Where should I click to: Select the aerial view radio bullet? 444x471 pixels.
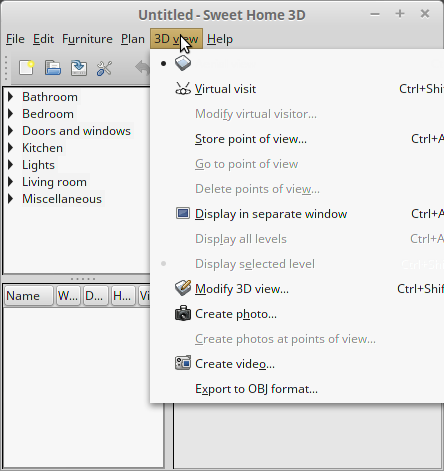coord(163,63)
